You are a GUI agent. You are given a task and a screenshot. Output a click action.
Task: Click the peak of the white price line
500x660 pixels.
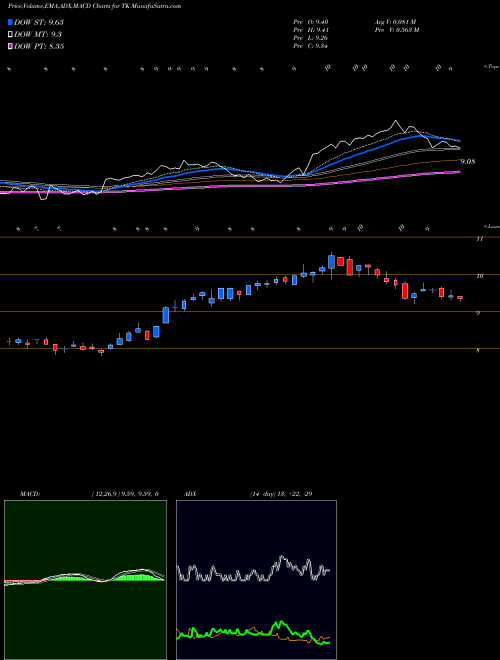(395, 121)
